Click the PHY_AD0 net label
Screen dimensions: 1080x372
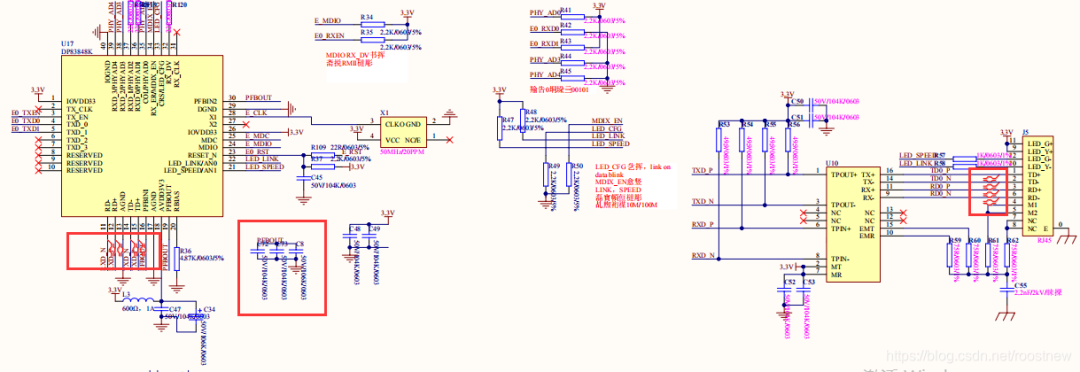(x=545, y=13)
